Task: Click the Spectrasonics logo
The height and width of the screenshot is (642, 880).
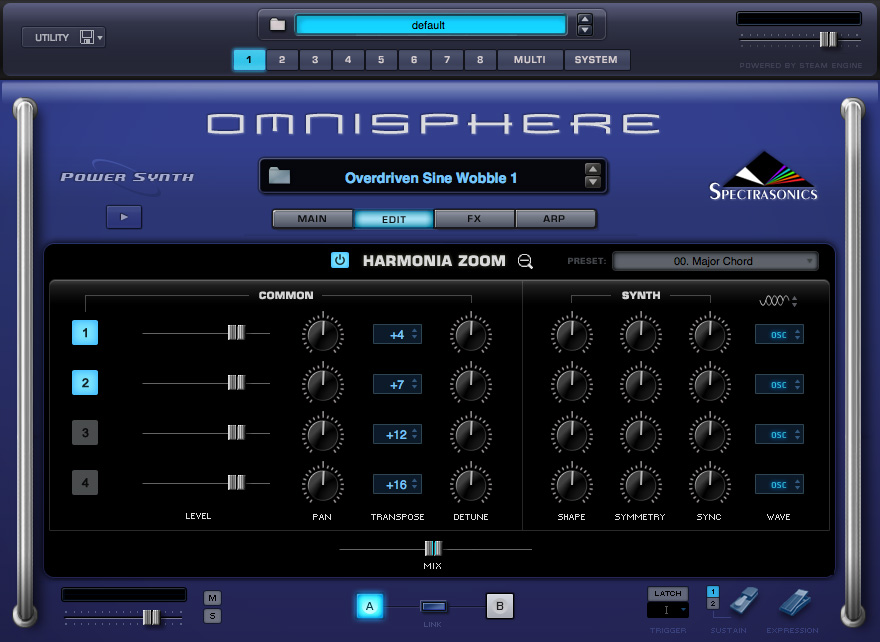Action: tap(763, 176)
